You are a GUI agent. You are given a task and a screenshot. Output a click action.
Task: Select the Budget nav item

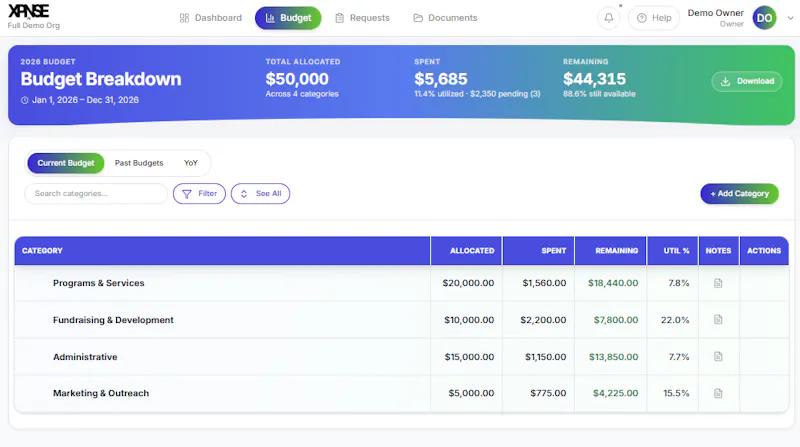[x=288, y=18]
